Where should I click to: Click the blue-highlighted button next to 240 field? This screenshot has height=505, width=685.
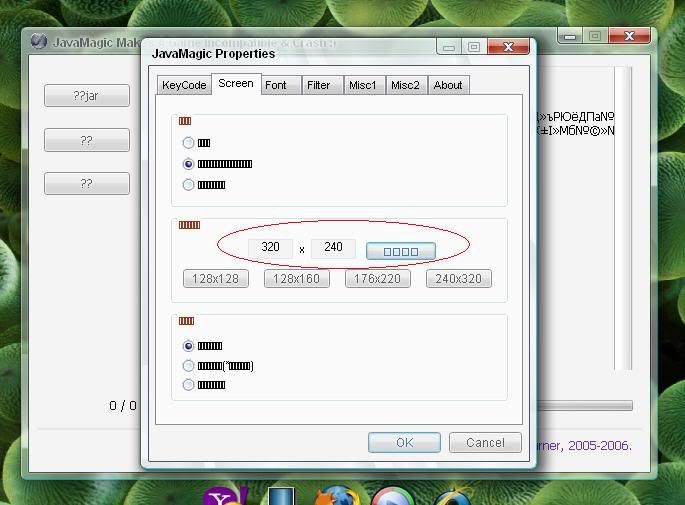(x=401, y=251)
